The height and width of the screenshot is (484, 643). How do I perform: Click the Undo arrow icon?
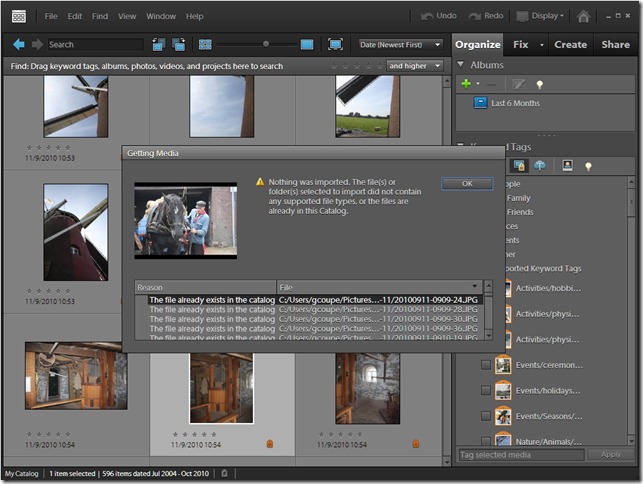point(427,16)
